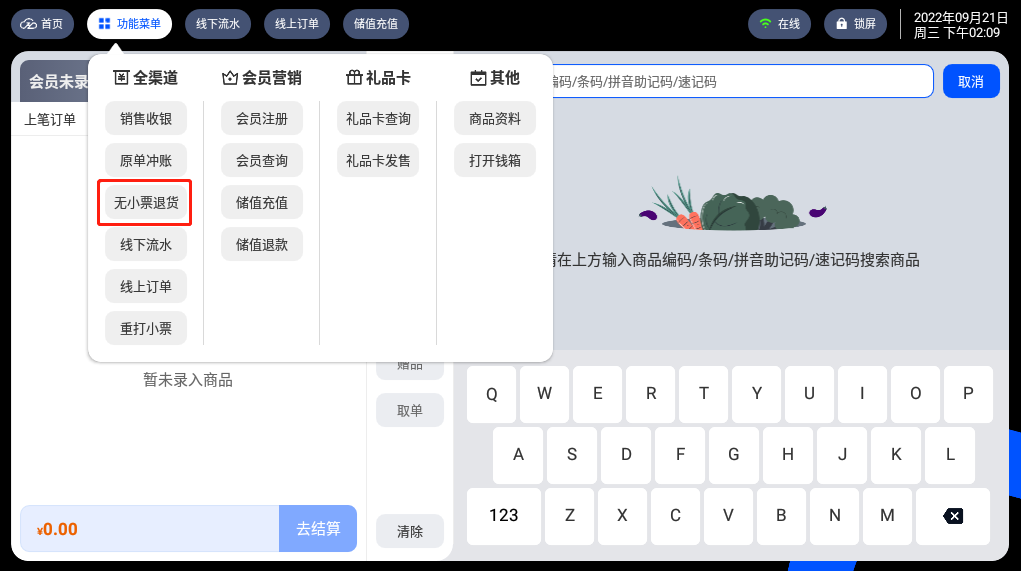Tap the X key on keyboard
This screenshot has height=571, width=1021.
point(622,516)
